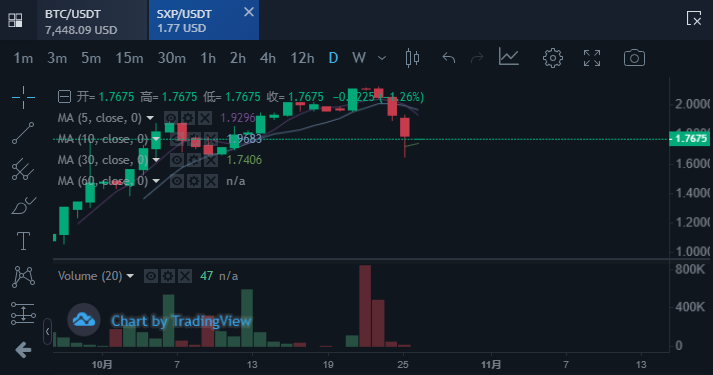Open the indicators line chart icon
713x375 pixels.
click(508, 57)
